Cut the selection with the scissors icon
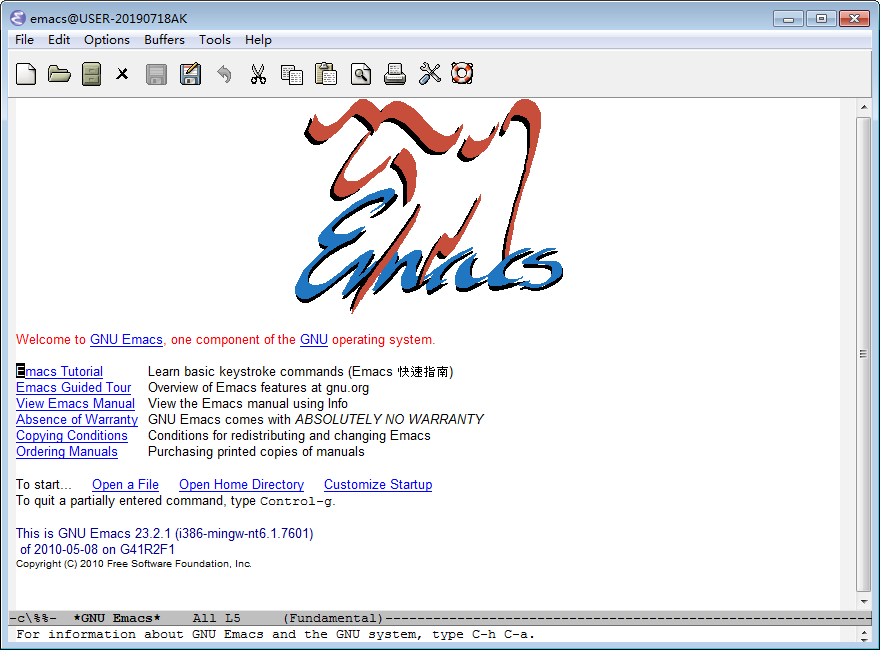The image size is (880, 650). 258,74
